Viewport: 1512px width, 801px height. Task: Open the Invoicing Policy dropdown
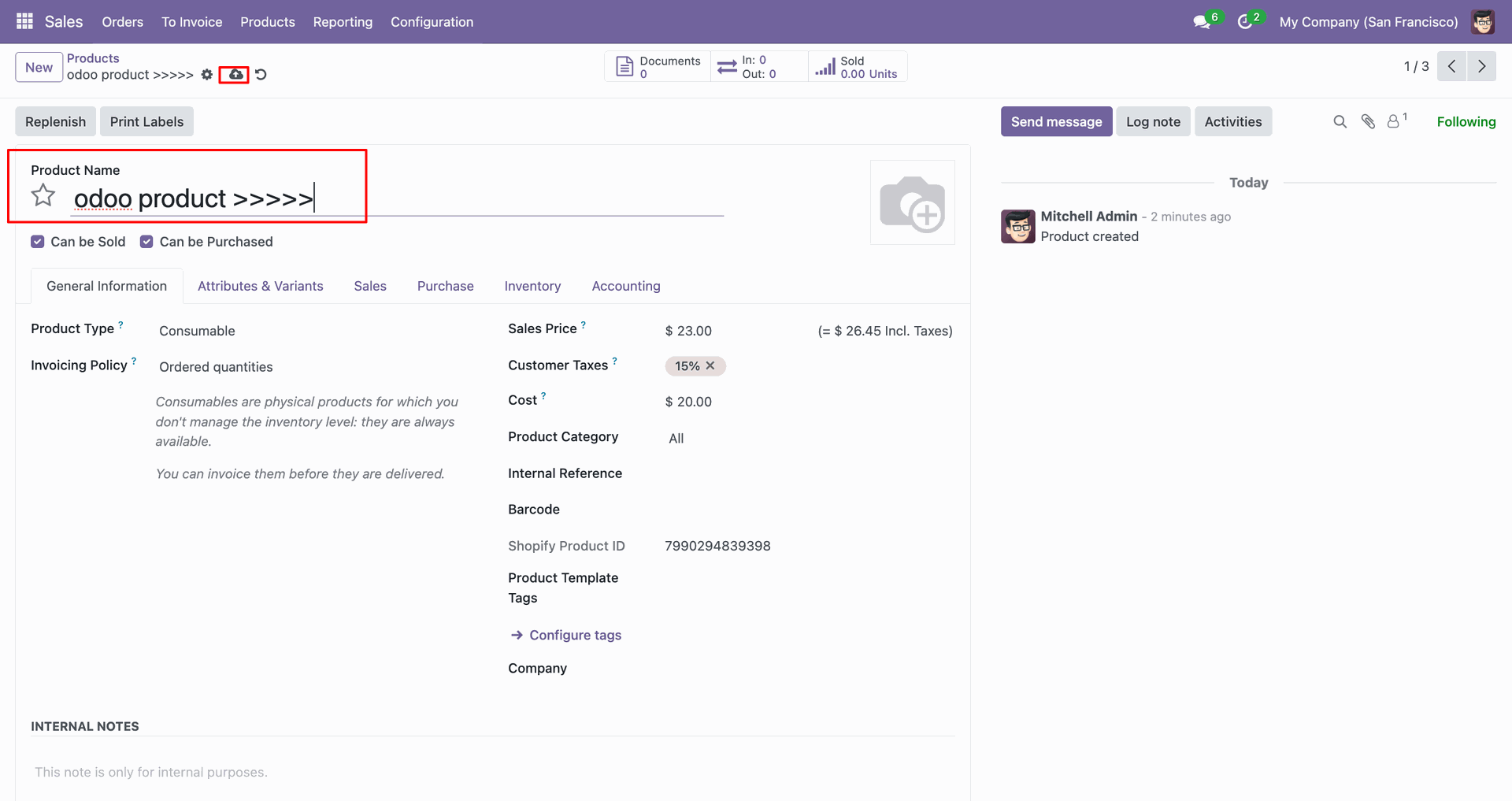(315, 367)
